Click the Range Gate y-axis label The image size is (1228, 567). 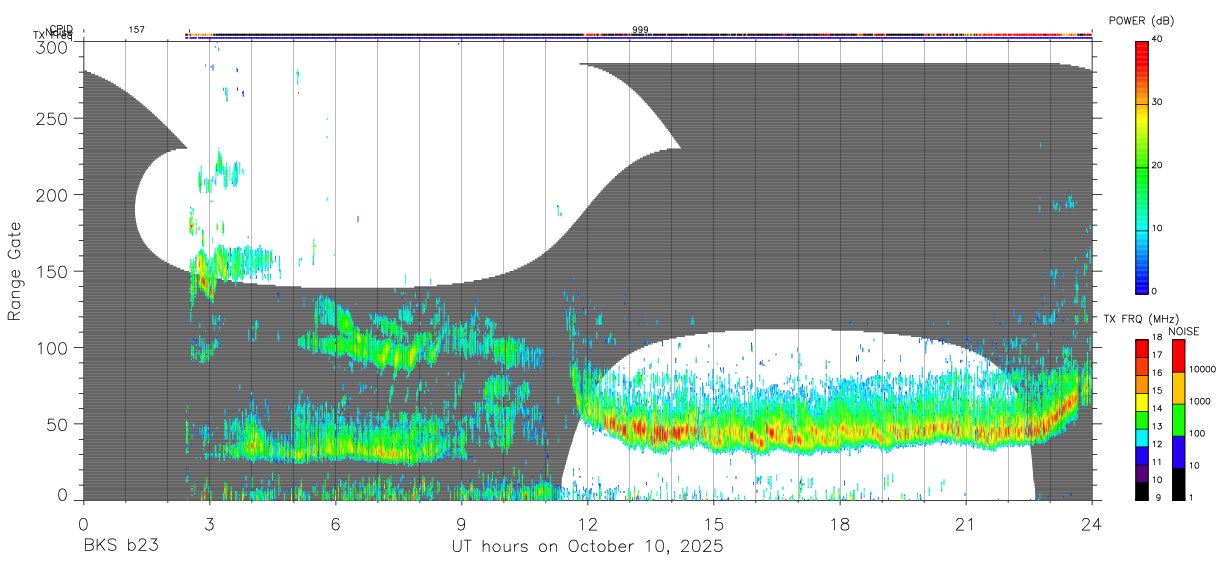pyautogui.click(x=15, y=271)
